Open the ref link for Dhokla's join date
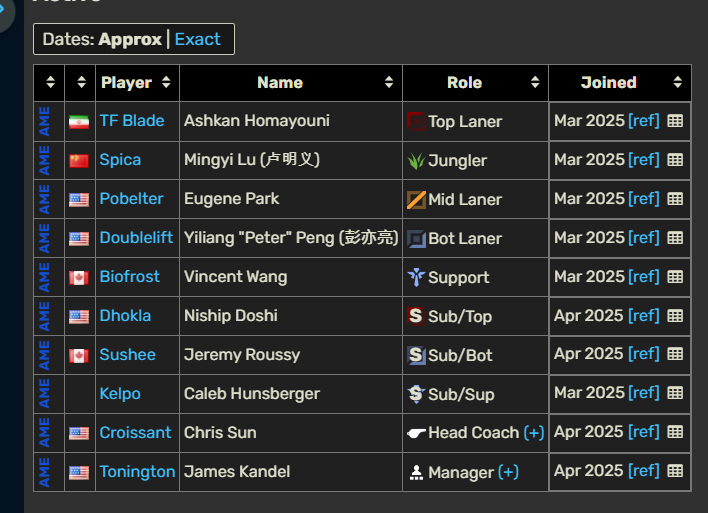Image resolution: width=708 pixels, height=513 pixels. 643,315
